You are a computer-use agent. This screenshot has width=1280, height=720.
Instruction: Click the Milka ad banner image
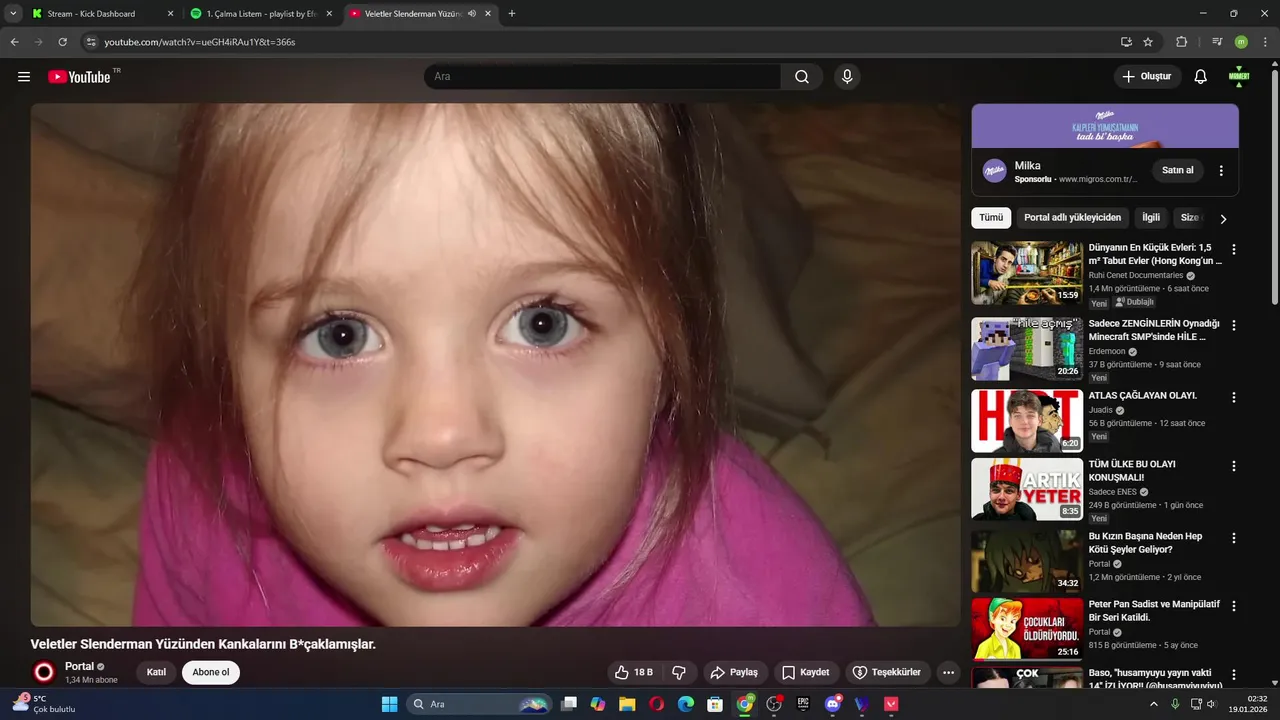point(1105,126)
